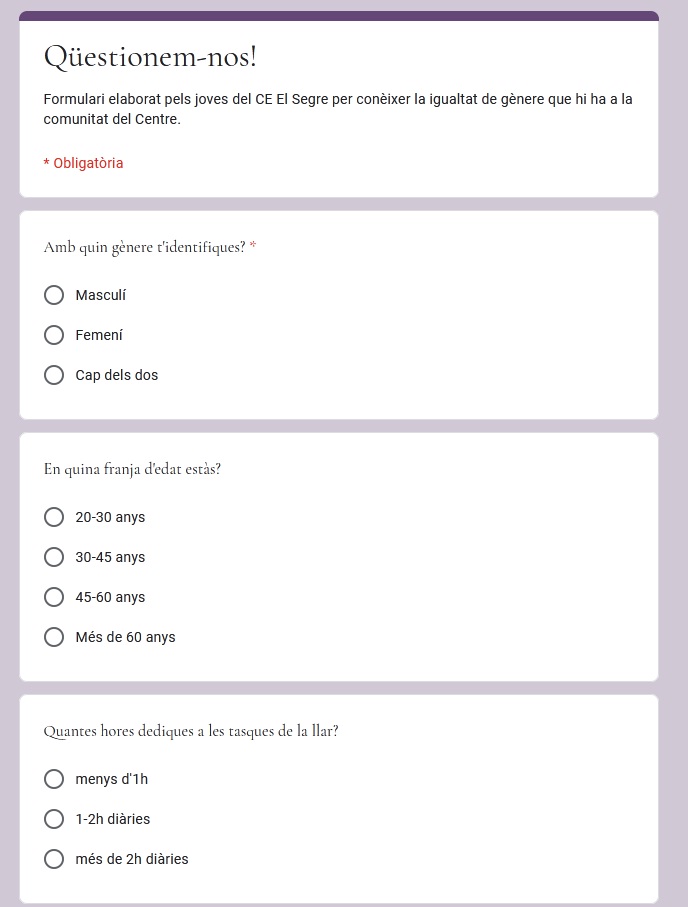Click the purple header bar atop the form
The width and height of the screenshot is (688, 907).
(338, 15)
